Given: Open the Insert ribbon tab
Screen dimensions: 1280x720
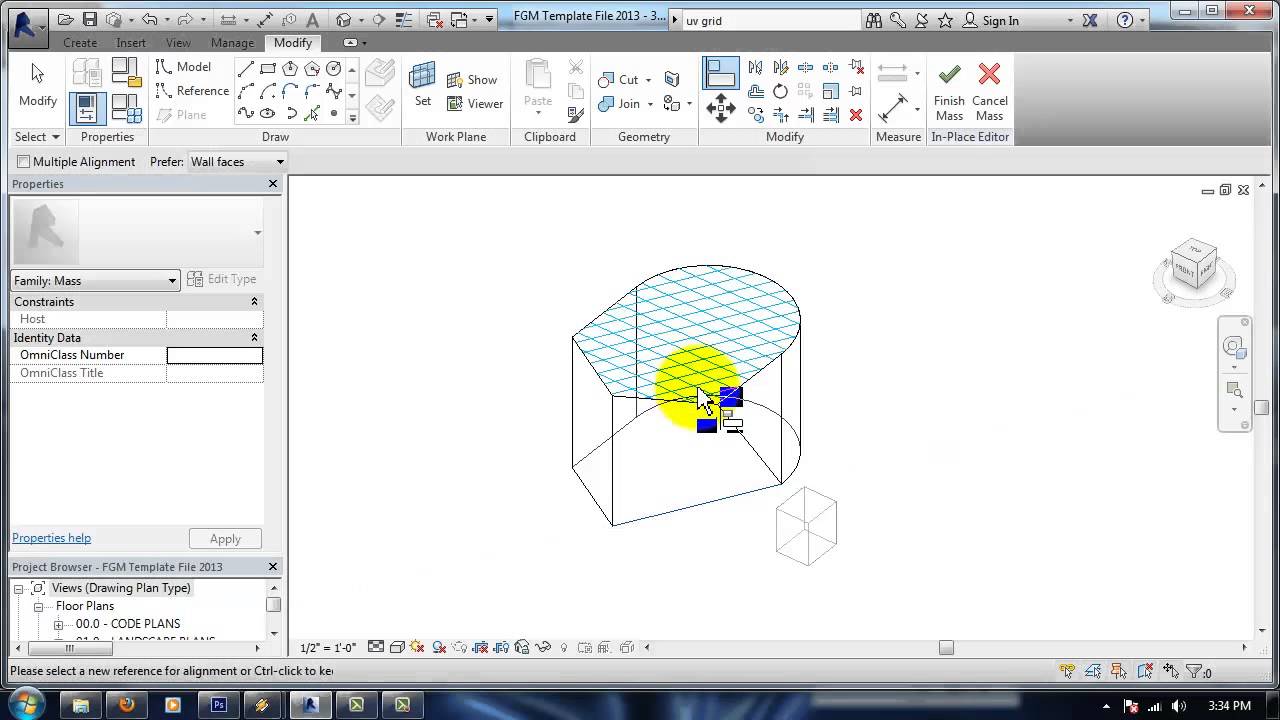Looking at the screenshot, I should (131, 43).
